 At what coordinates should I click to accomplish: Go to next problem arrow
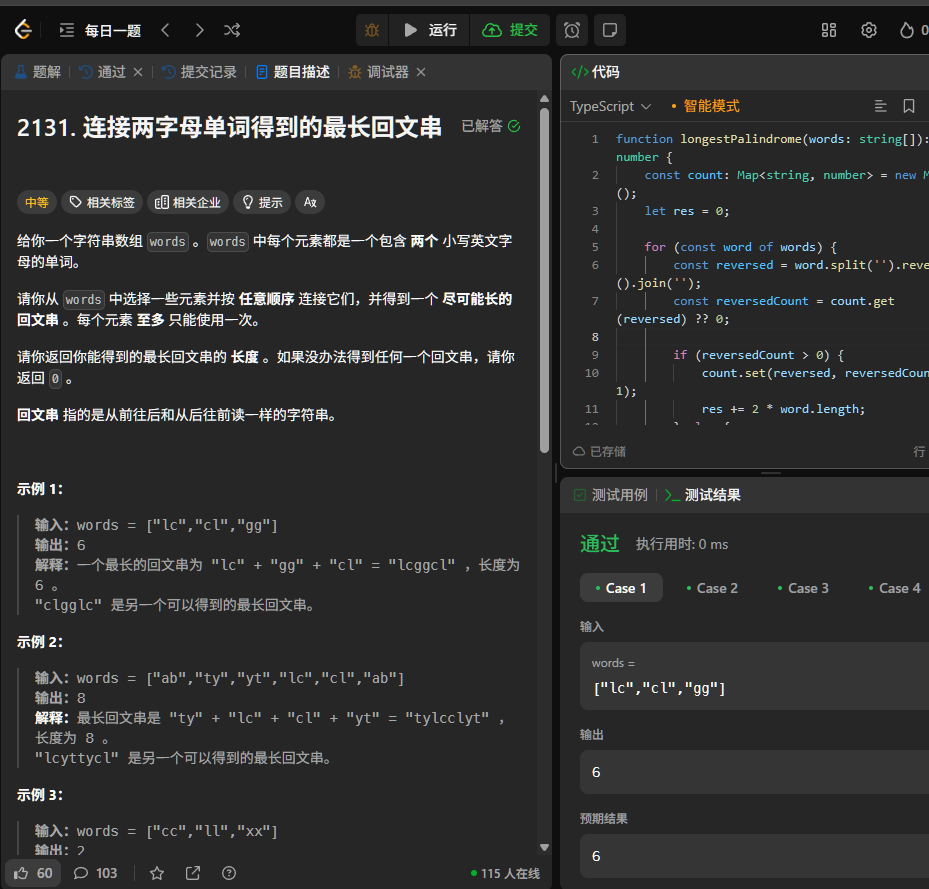click(199, 30)
